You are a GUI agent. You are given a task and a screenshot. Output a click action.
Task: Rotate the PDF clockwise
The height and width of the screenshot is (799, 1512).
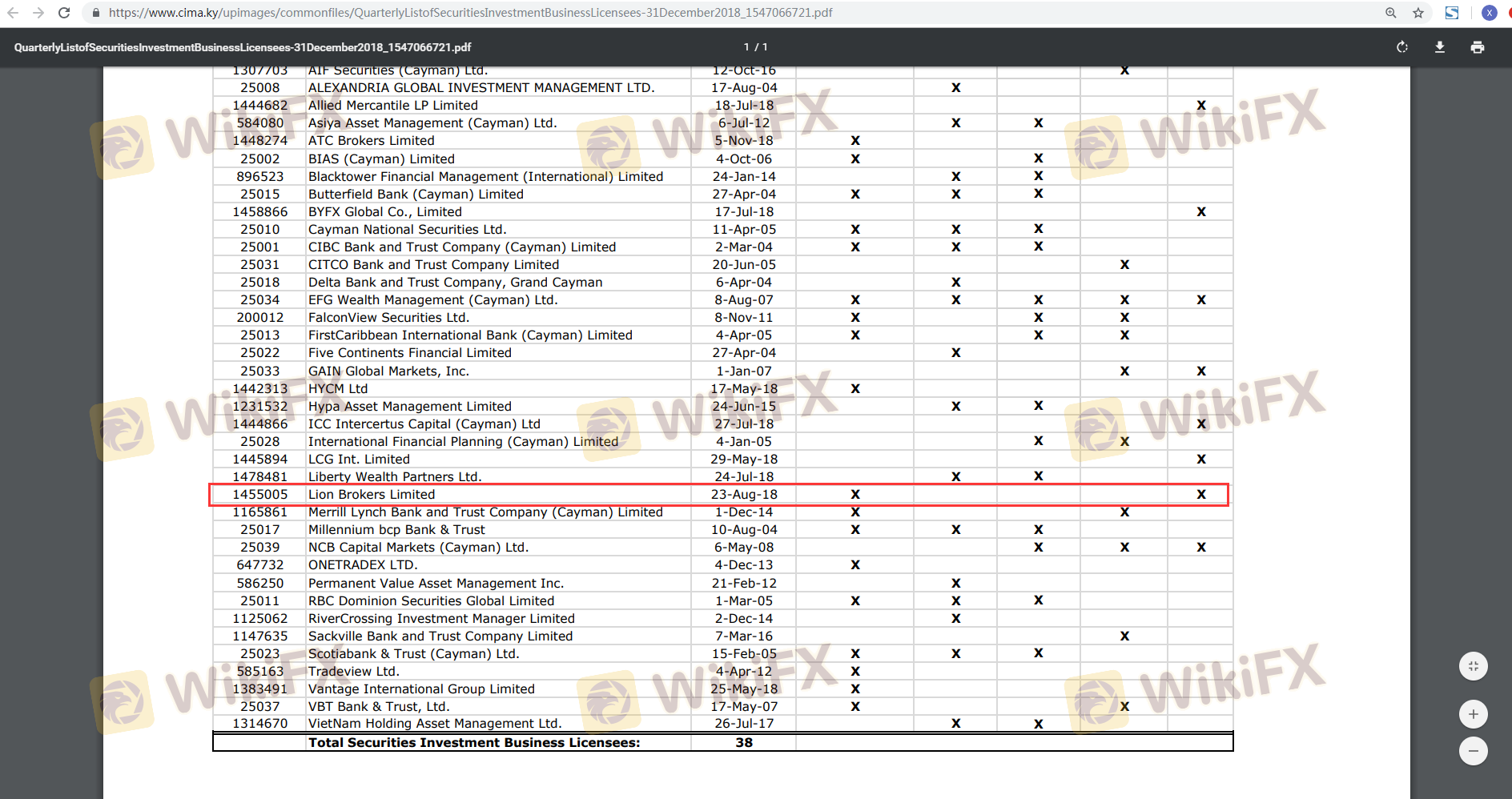[x=1402, y=47]
